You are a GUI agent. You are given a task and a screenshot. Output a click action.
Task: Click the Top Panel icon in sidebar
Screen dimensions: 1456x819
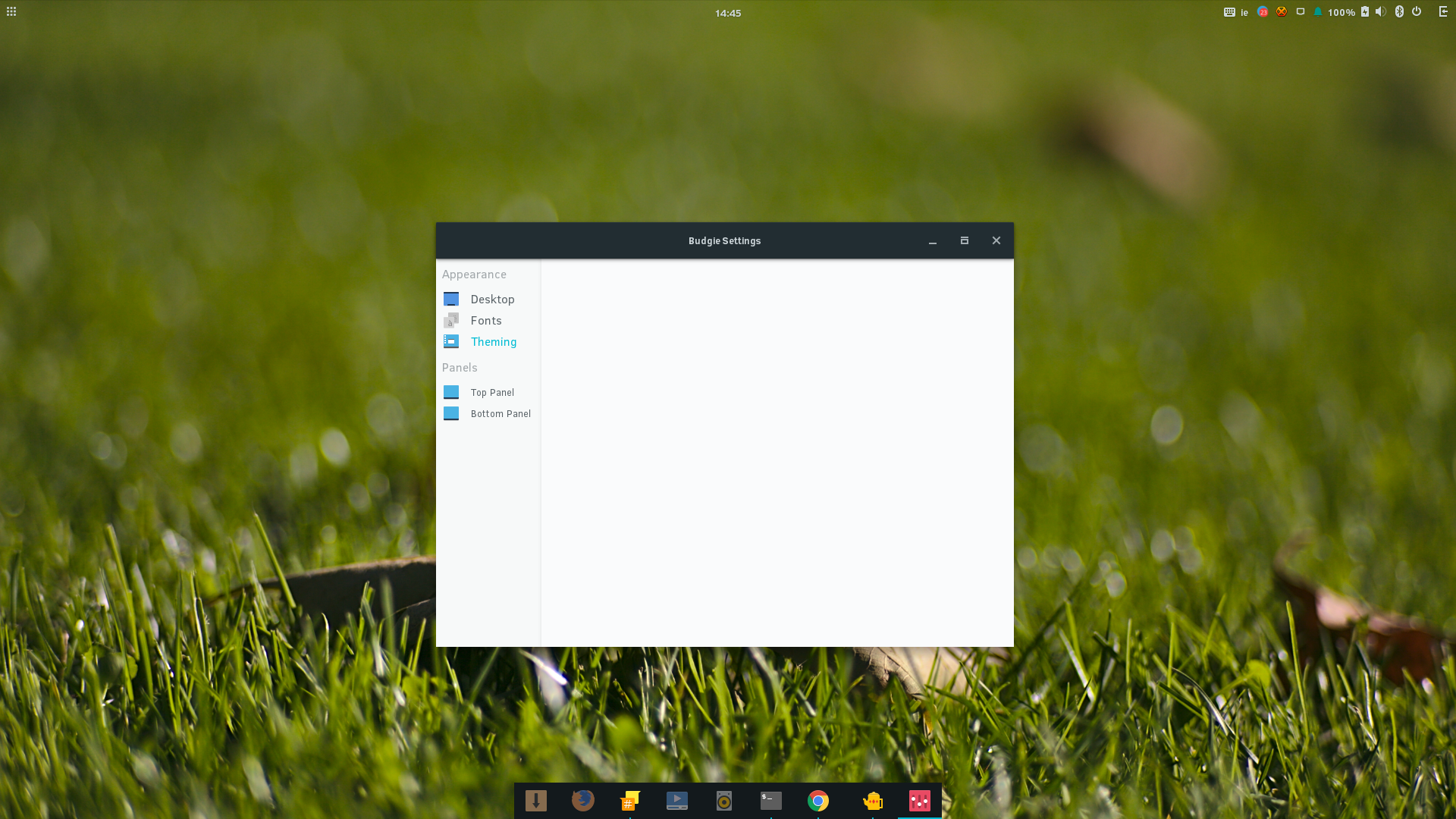(451, 393)
